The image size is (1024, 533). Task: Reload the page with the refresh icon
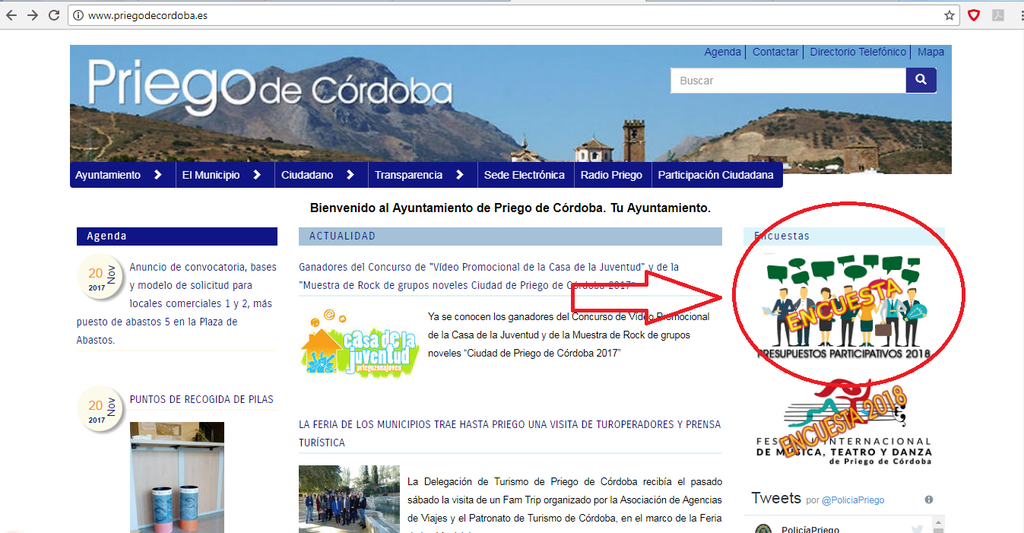[54, 15]
